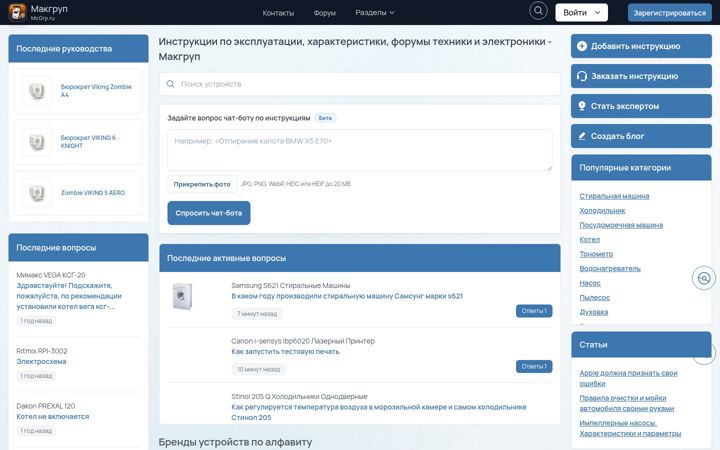
Task: Click the pencil icon on Создать блог
Action: 582,136
